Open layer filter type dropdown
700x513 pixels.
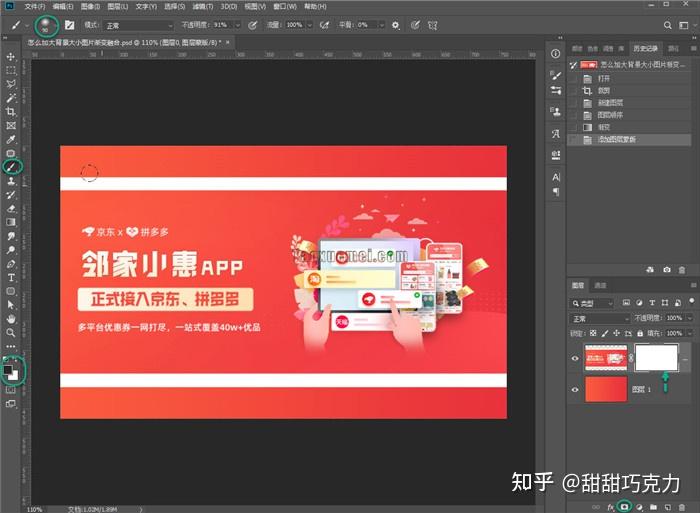pyautogui.click(x=592, y=303)
